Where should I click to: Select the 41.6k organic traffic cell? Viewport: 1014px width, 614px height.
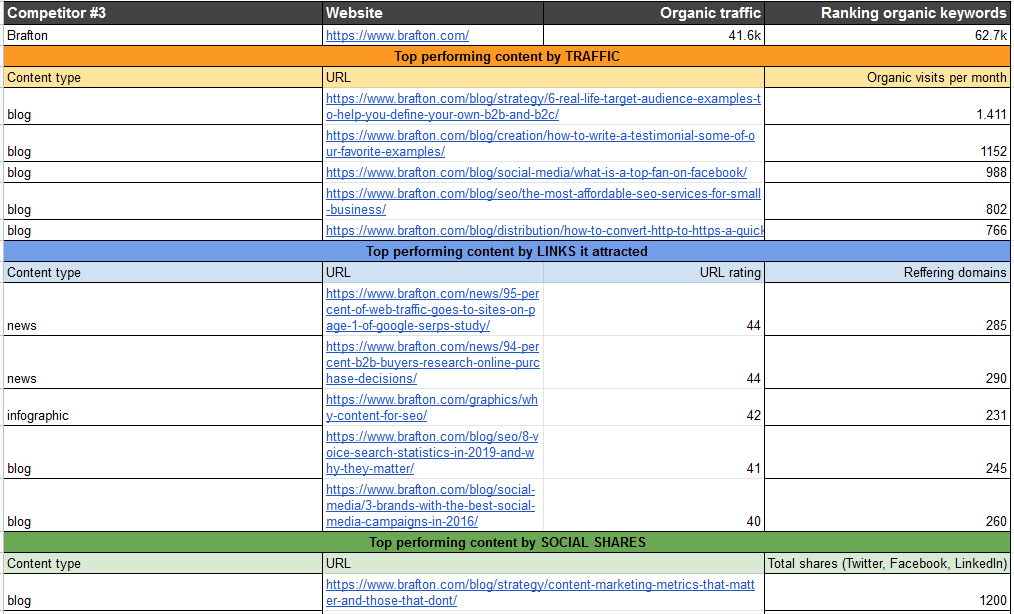[654, 36]
